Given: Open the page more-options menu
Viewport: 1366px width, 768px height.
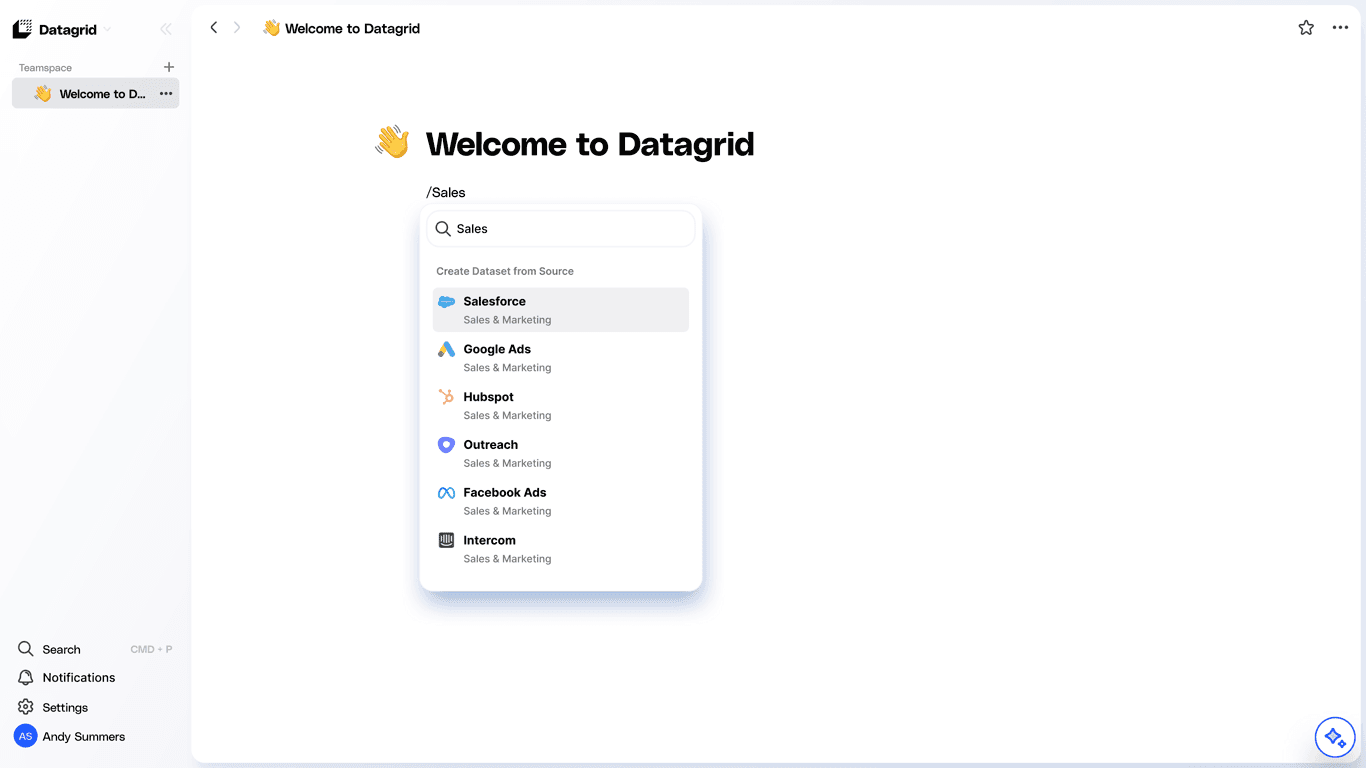Looking at the screenshot, I should [1341, 28].
